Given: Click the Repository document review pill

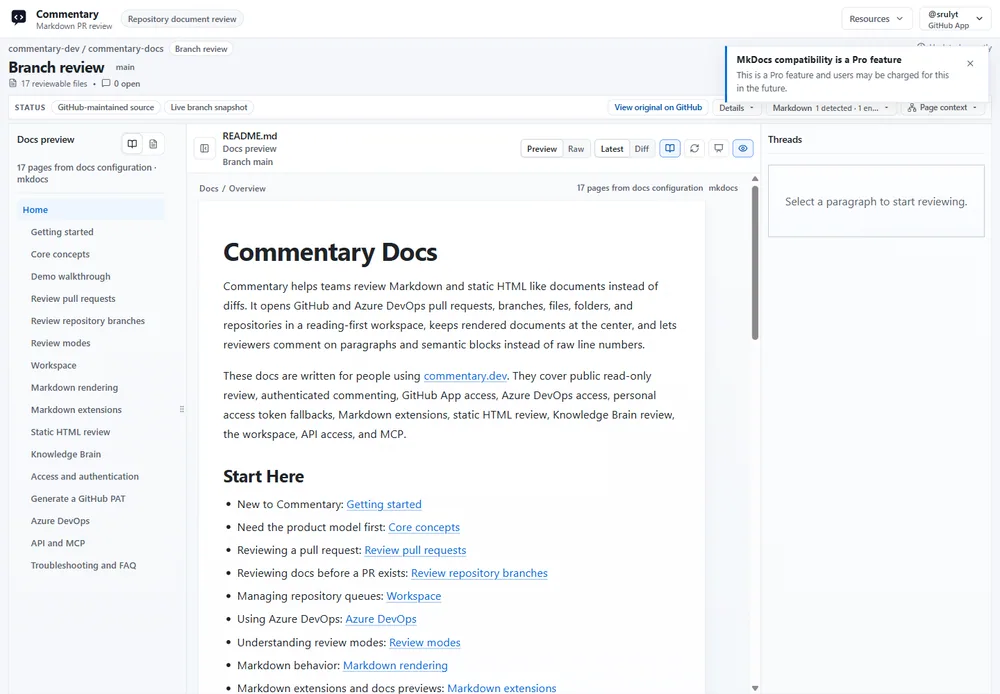Looking at the screenshot, I should [182, 19].
